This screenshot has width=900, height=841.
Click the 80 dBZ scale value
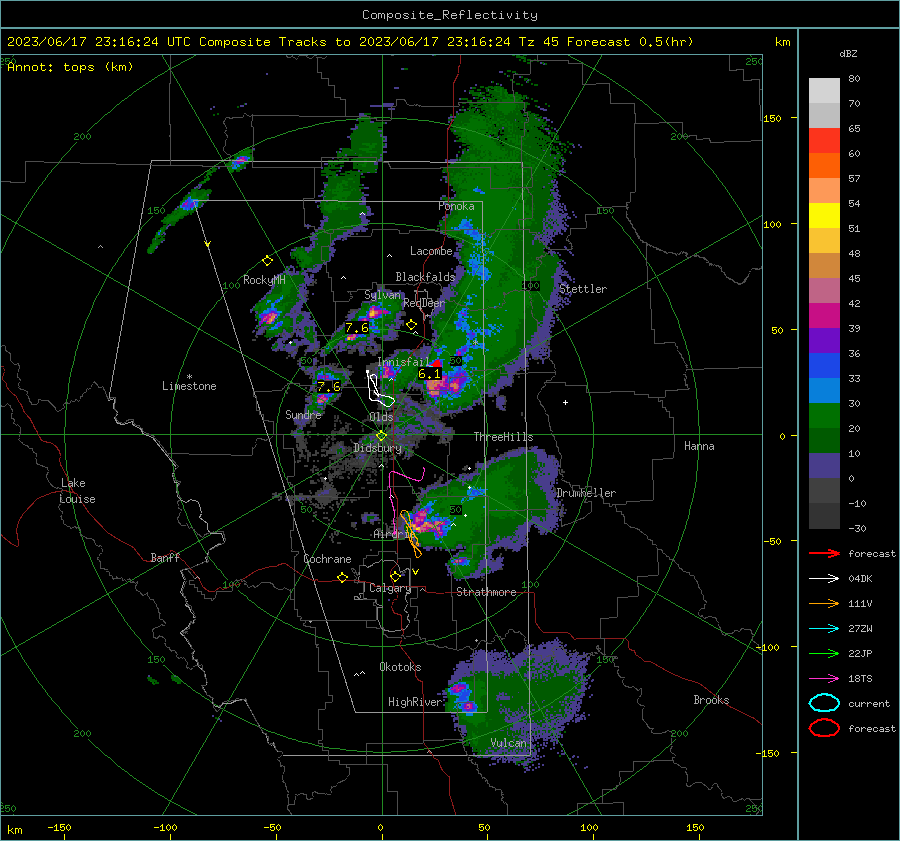pos(854,79)
